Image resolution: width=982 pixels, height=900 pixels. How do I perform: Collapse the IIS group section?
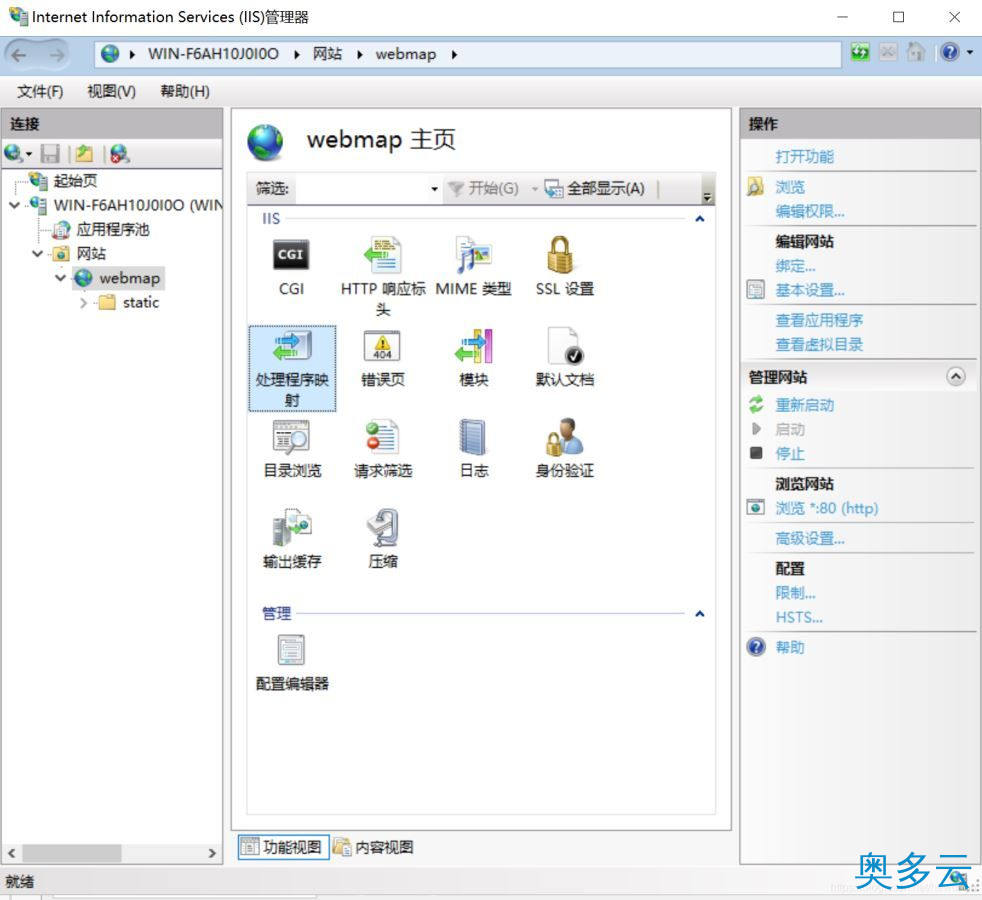[700, 219]
